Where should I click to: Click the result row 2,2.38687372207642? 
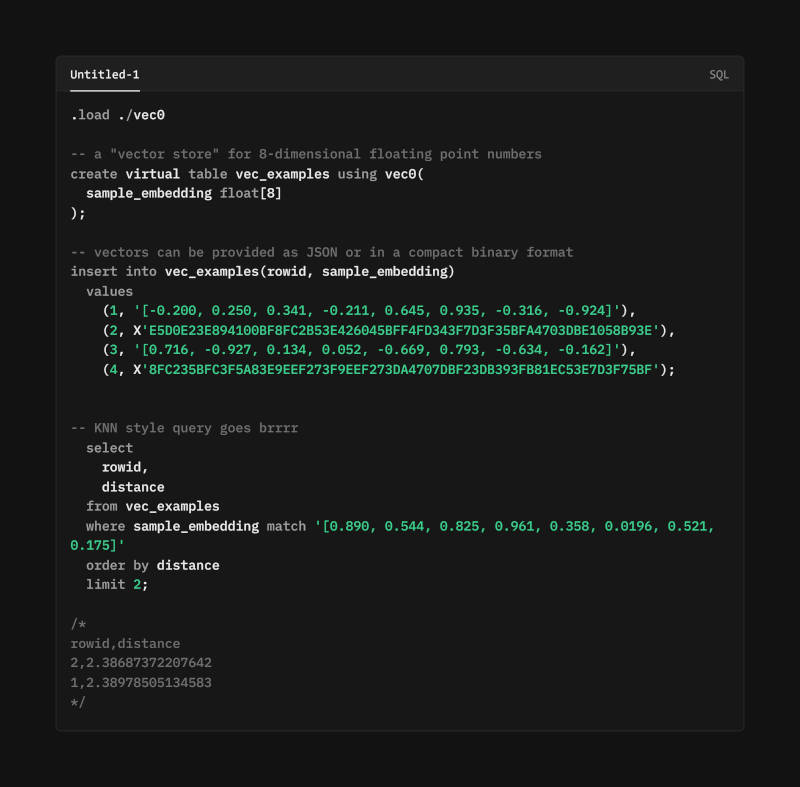click(x=141, y=663)
